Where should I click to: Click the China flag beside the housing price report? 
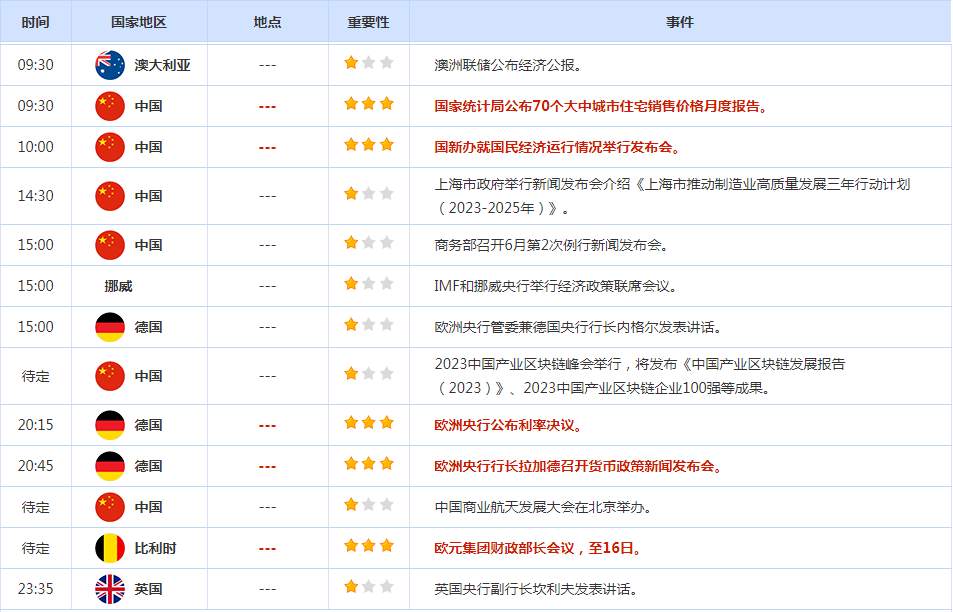pos(109,103)
